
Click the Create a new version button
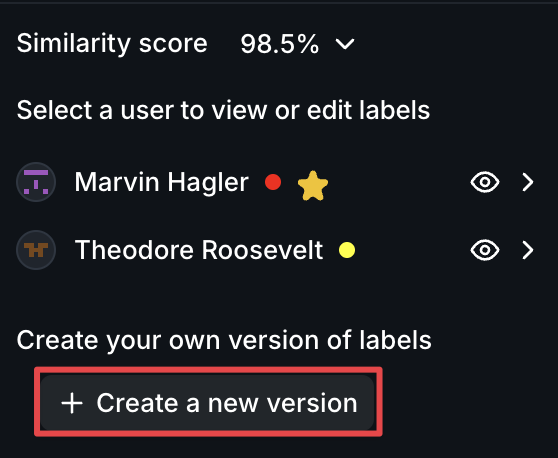(208, 402)
